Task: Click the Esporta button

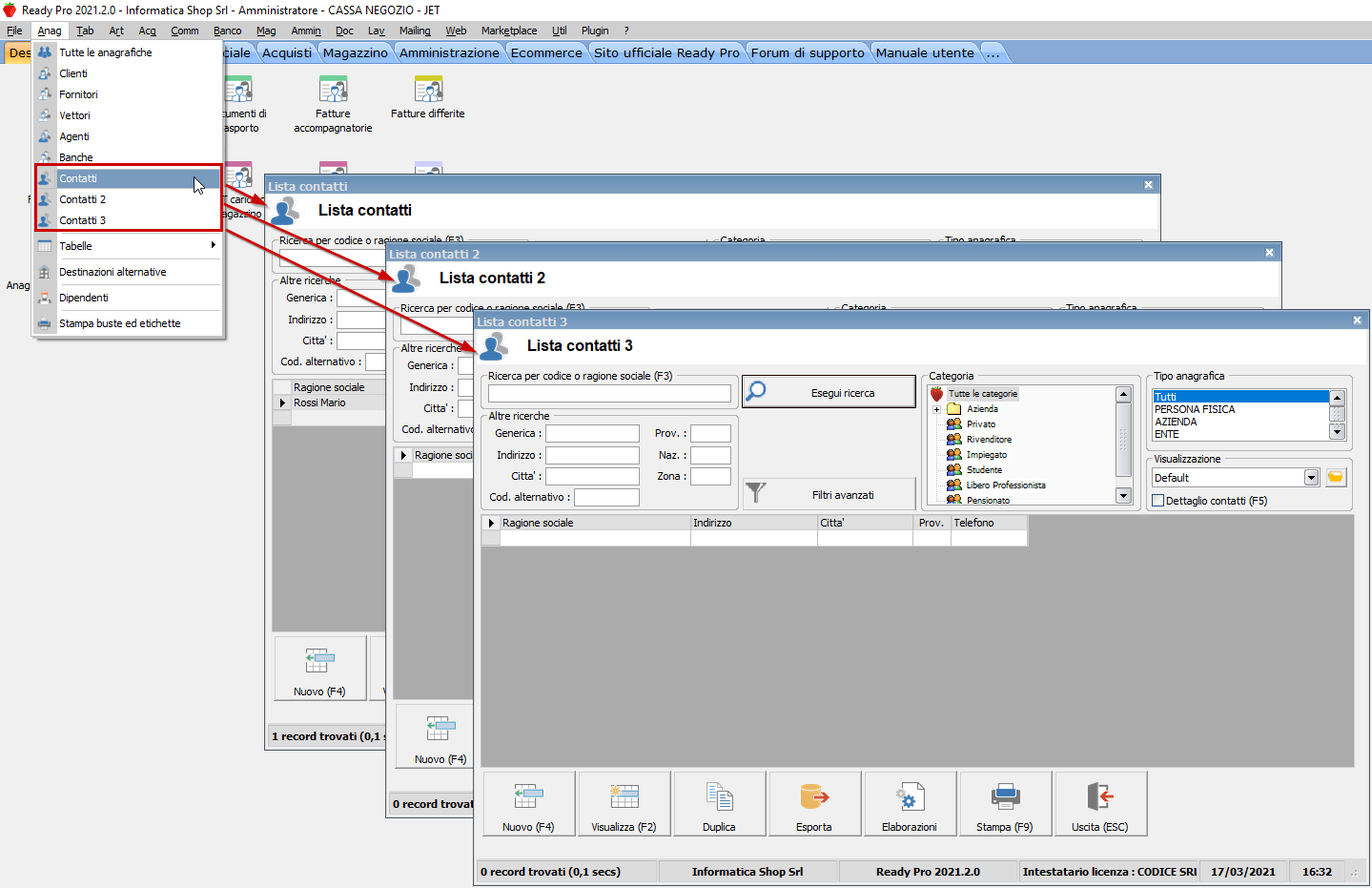Action: [814, 804]
